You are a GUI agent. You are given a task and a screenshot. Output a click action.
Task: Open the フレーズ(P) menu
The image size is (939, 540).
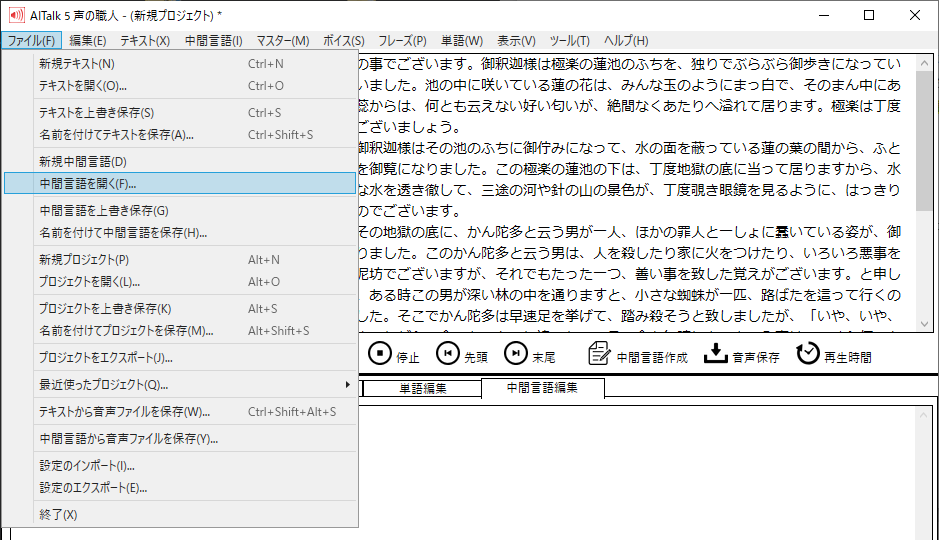click(402, 41)
